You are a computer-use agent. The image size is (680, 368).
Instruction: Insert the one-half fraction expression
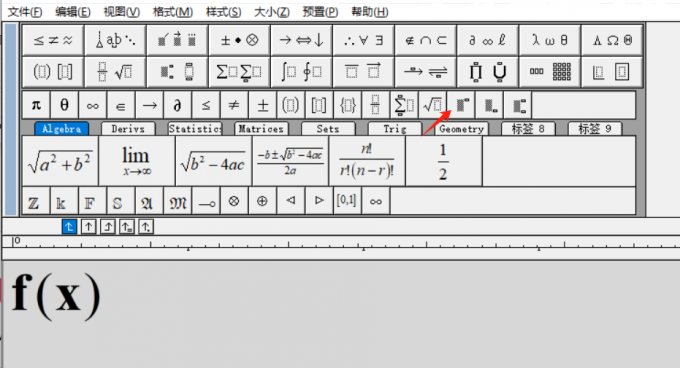(x=444, y=161)
